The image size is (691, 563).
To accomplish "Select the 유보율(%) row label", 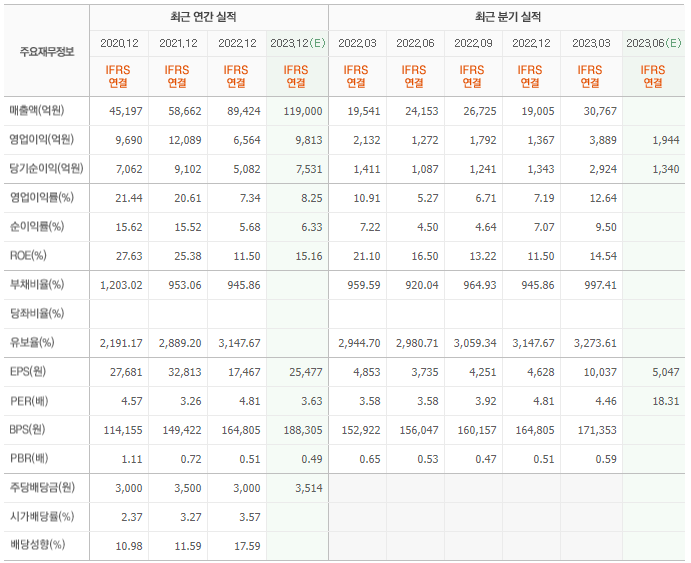I will pyautogui.click(x=32, y=342).
